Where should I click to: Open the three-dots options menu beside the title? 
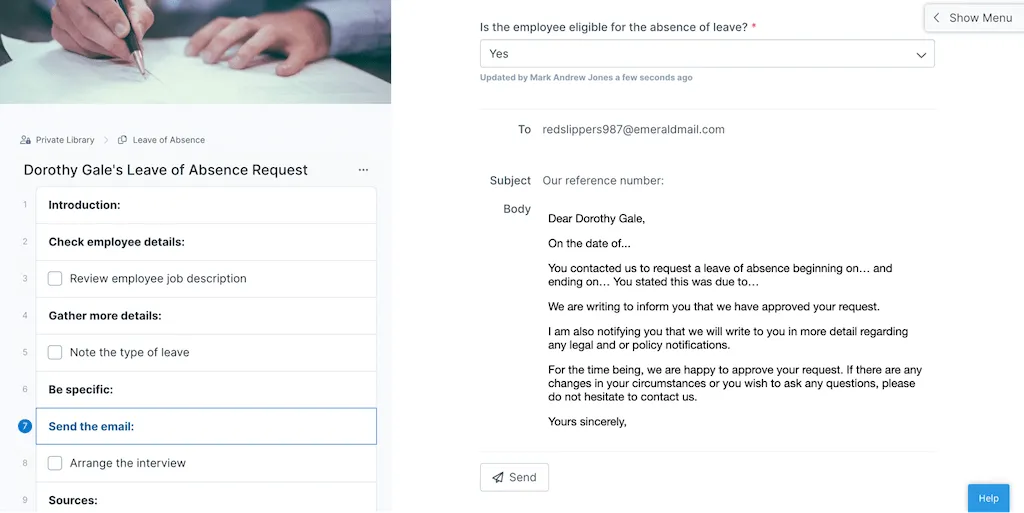point(363,170)
